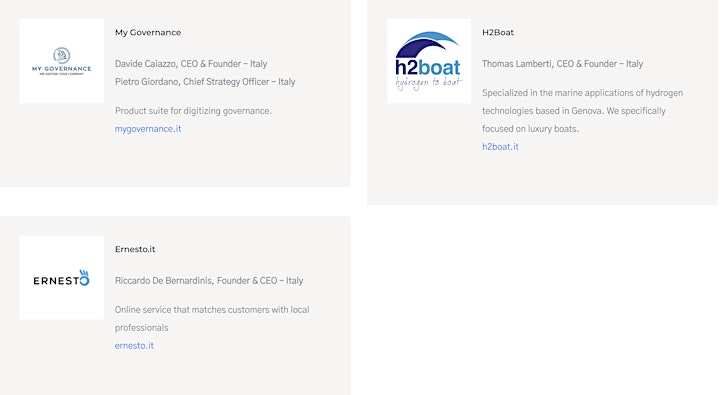This screenshot has height=395, width=720.
Task: Click the 'Online service that matches customers' text
Action: tap(212, 319)
